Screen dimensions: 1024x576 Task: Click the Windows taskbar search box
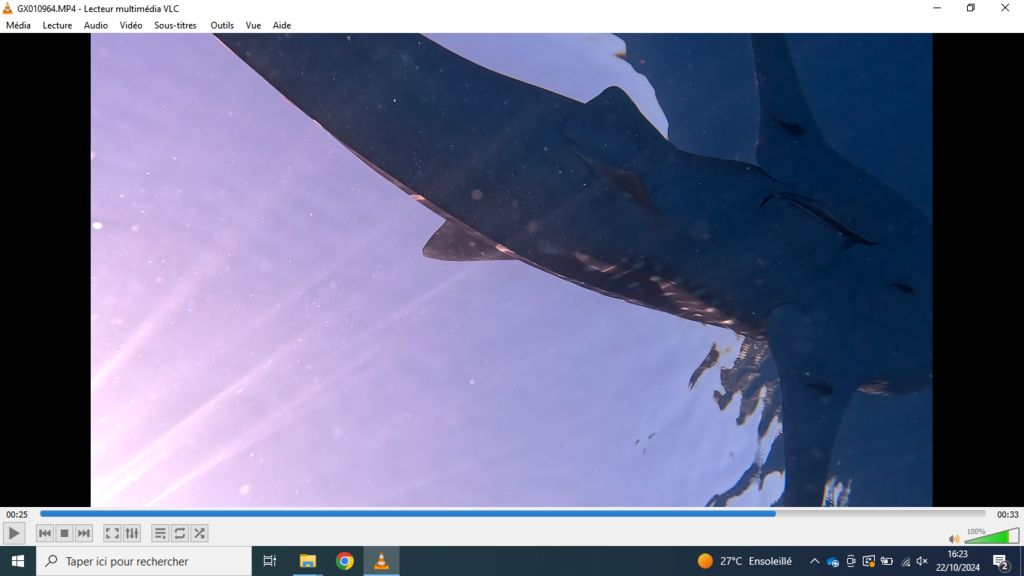pyautogui.click(x=144, y=561)
